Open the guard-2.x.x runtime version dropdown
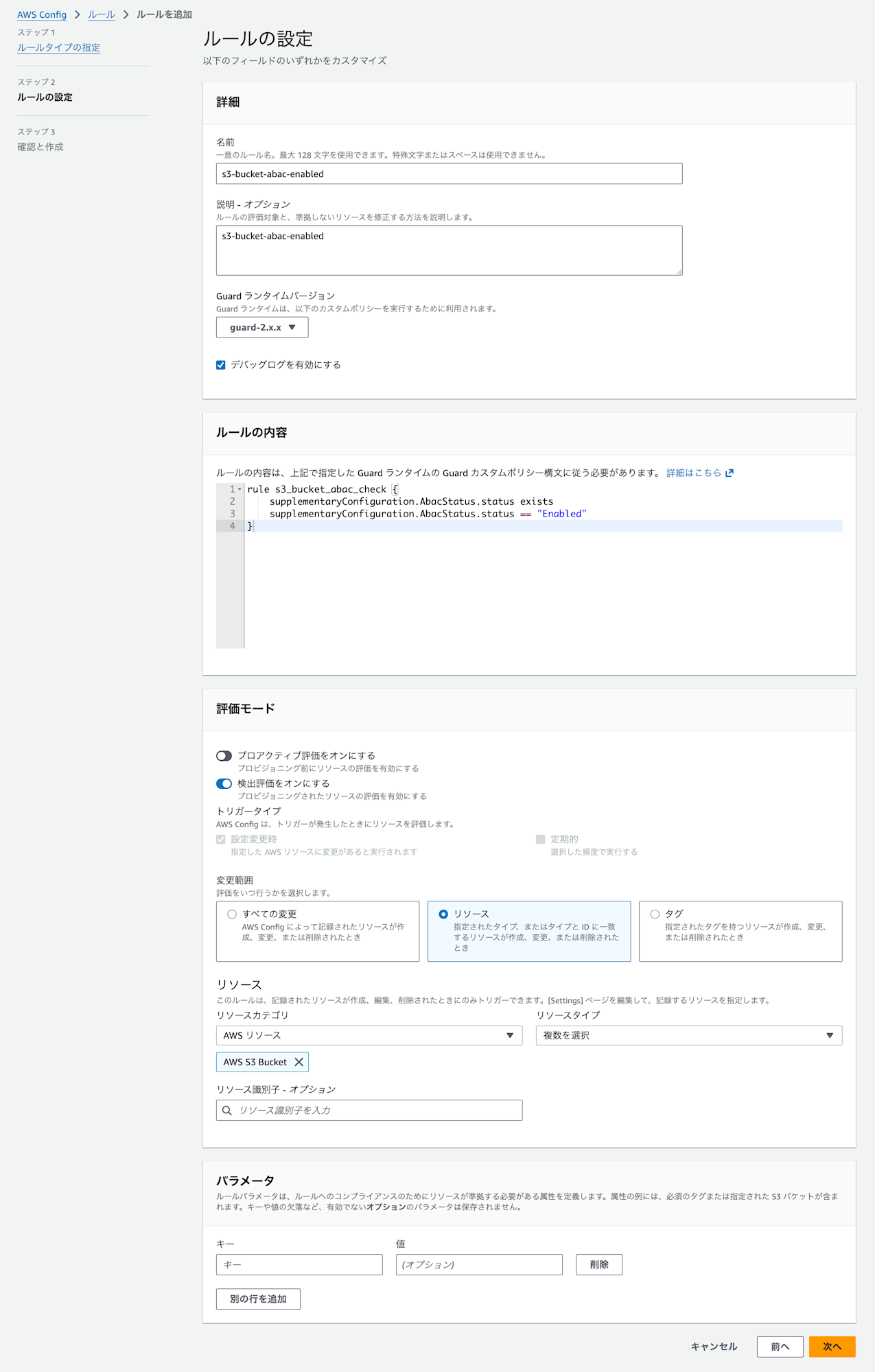 (262, 327)
